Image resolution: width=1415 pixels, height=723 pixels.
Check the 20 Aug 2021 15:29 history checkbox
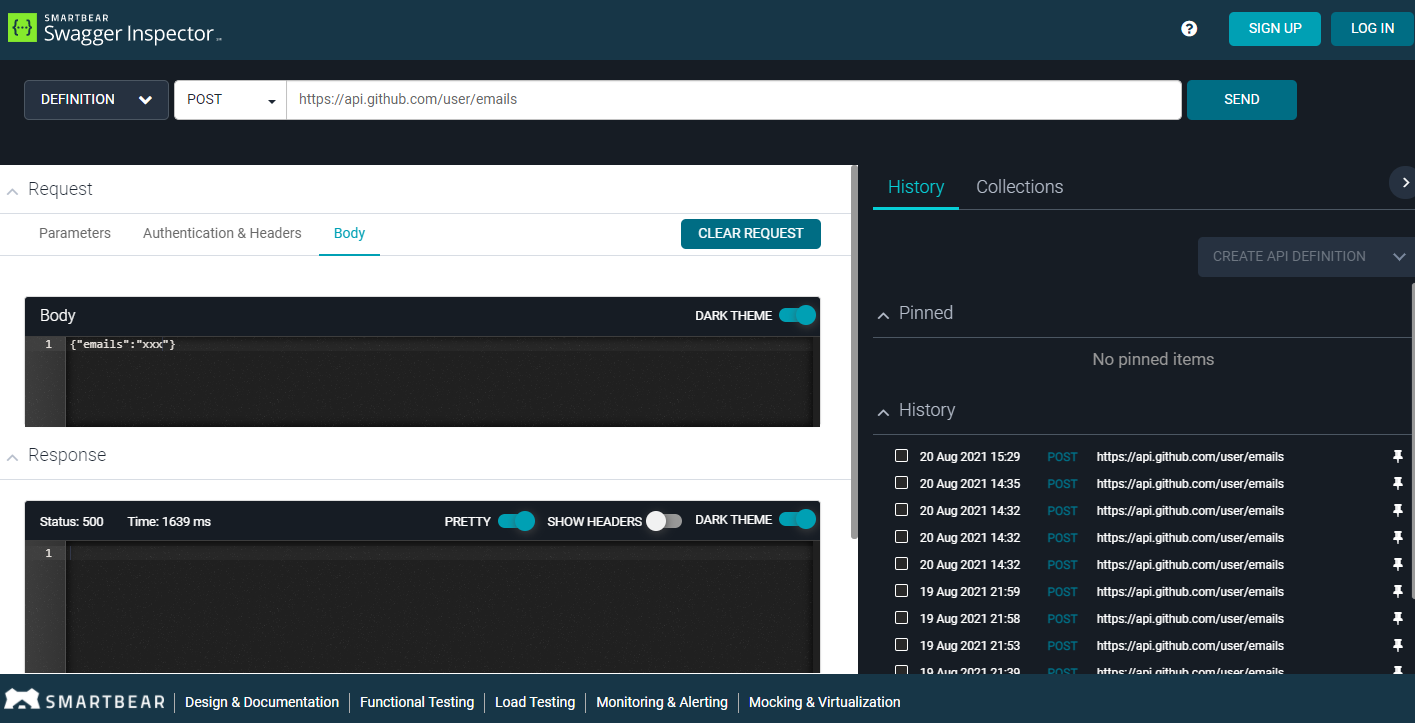[901, 456]
